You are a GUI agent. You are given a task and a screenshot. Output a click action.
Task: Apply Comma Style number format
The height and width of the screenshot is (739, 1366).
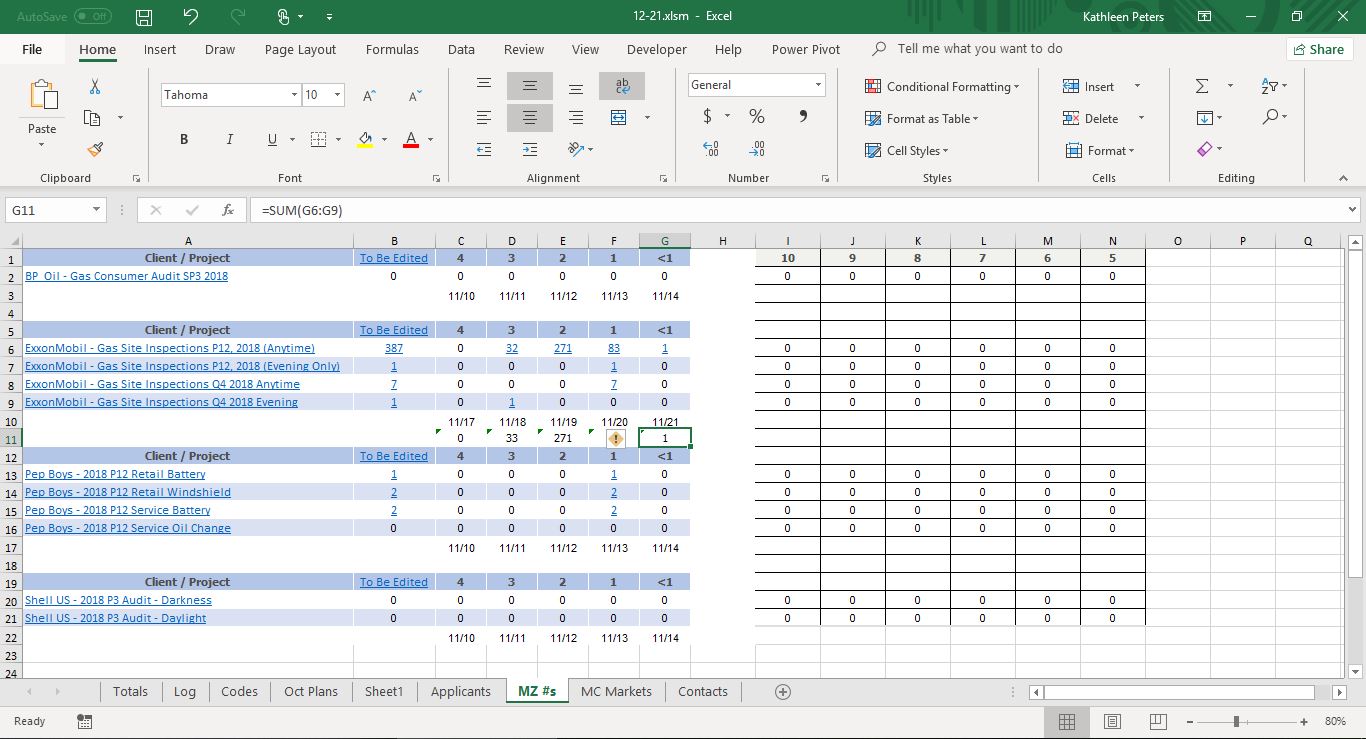[x=803, y=117]
